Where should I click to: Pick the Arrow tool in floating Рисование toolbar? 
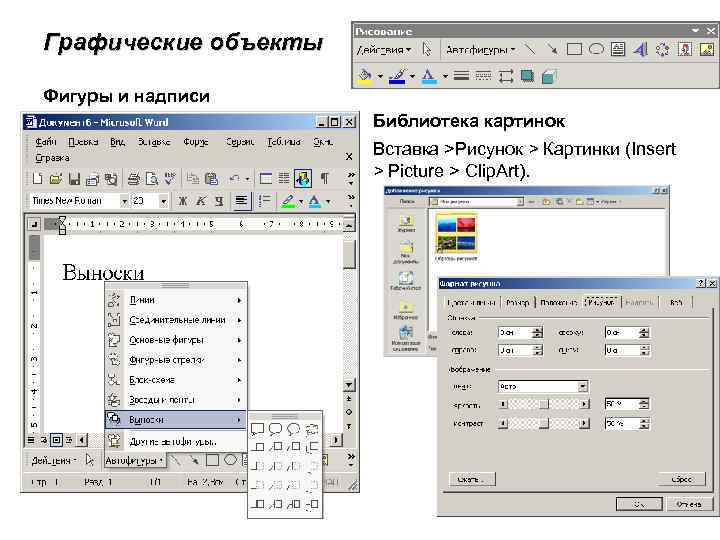(x=552, y=49)
